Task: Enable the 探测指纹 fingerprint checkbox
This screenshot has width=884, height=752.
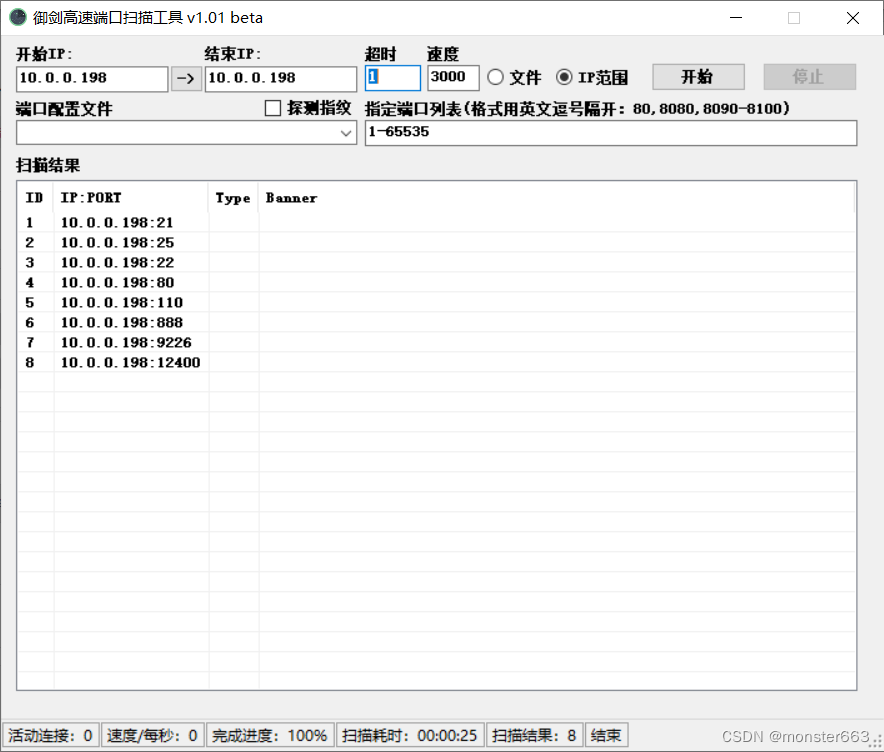Action: [273, 108]
